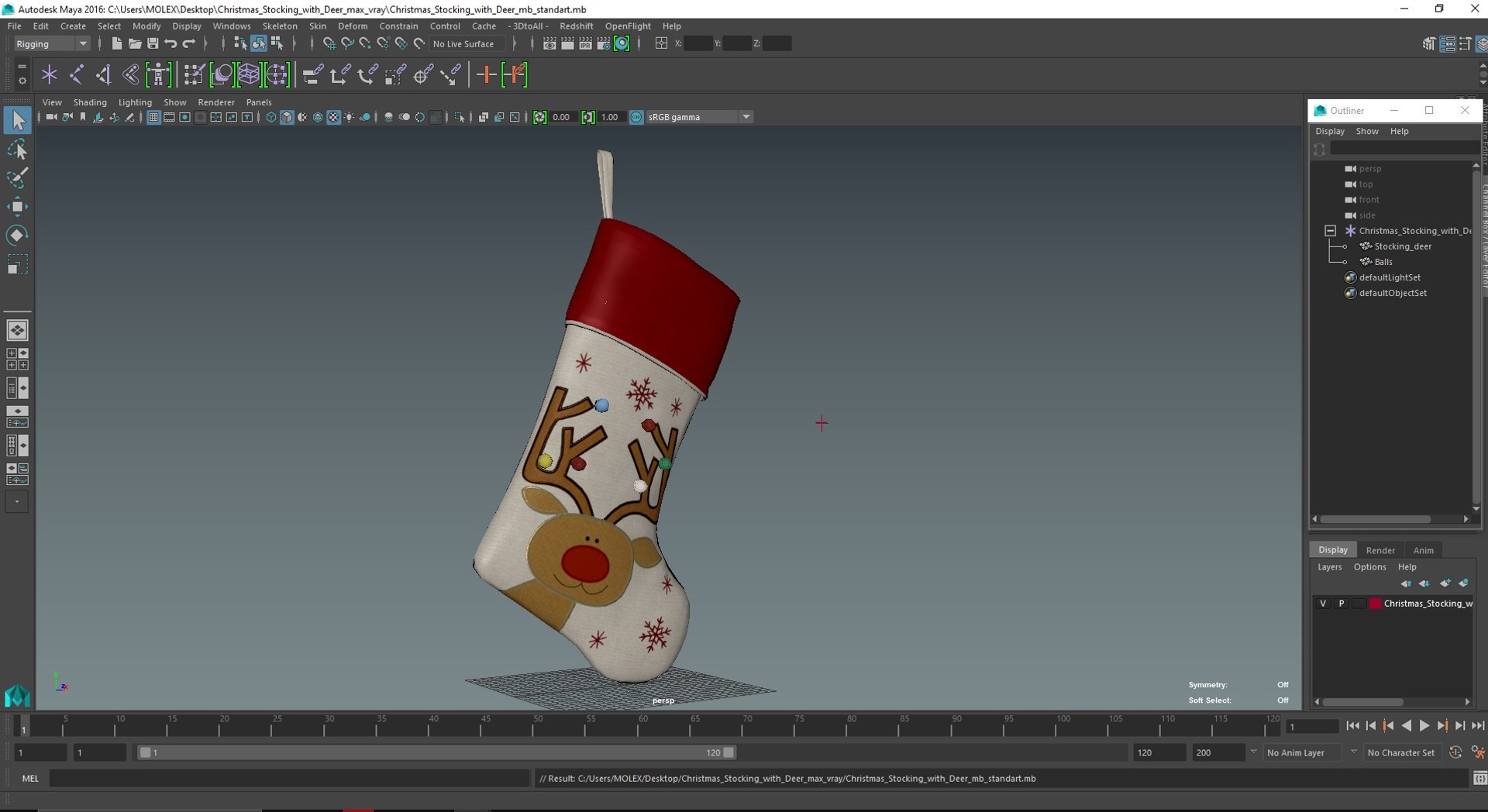Screen dimensions: 1488x812
Task: Click the Create Joint shelf icon
Action: 76,74
